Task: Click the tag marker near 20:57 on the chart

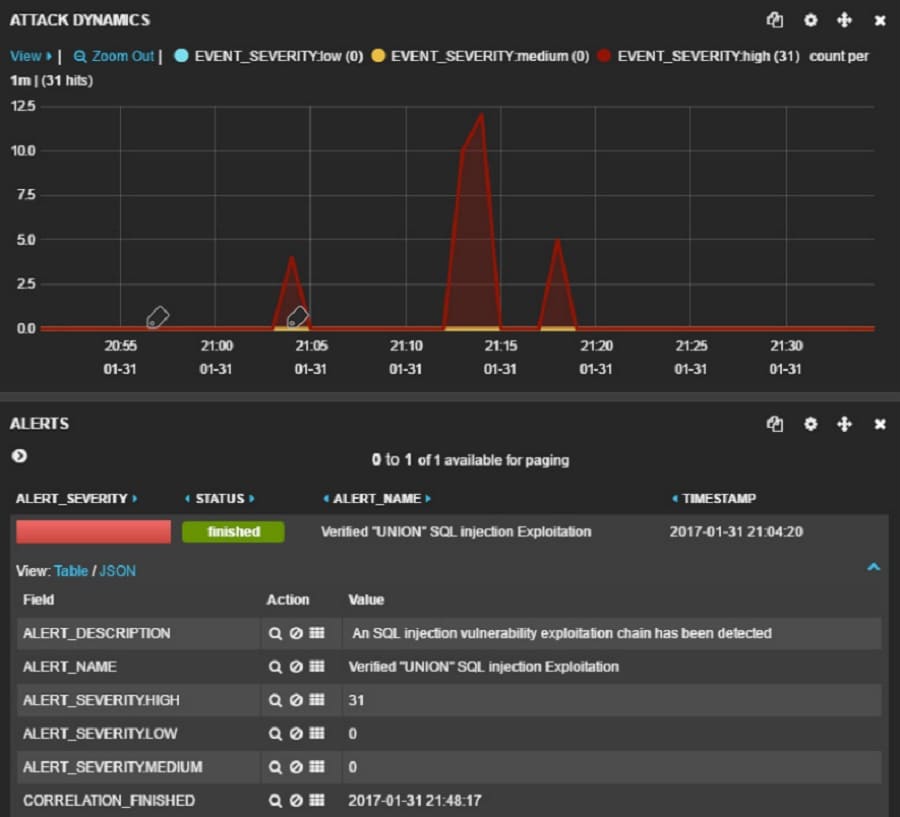Action: coord(157,317)
